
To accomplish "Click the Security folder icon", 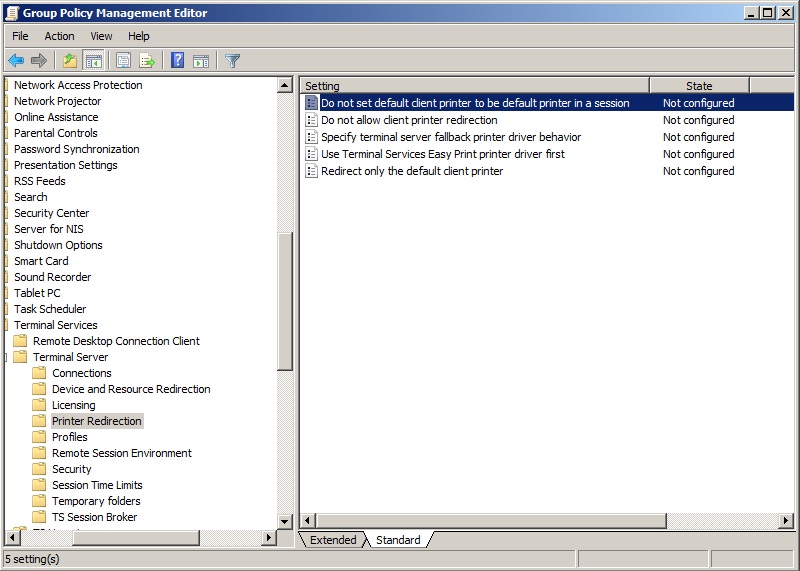I will (x=39, y=469).
